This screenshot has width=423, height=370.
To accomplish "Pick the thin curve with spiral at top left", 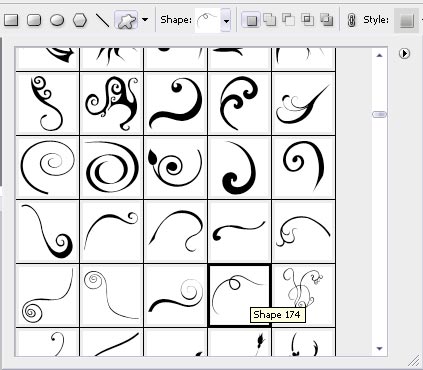I will (x=111, y=295).
